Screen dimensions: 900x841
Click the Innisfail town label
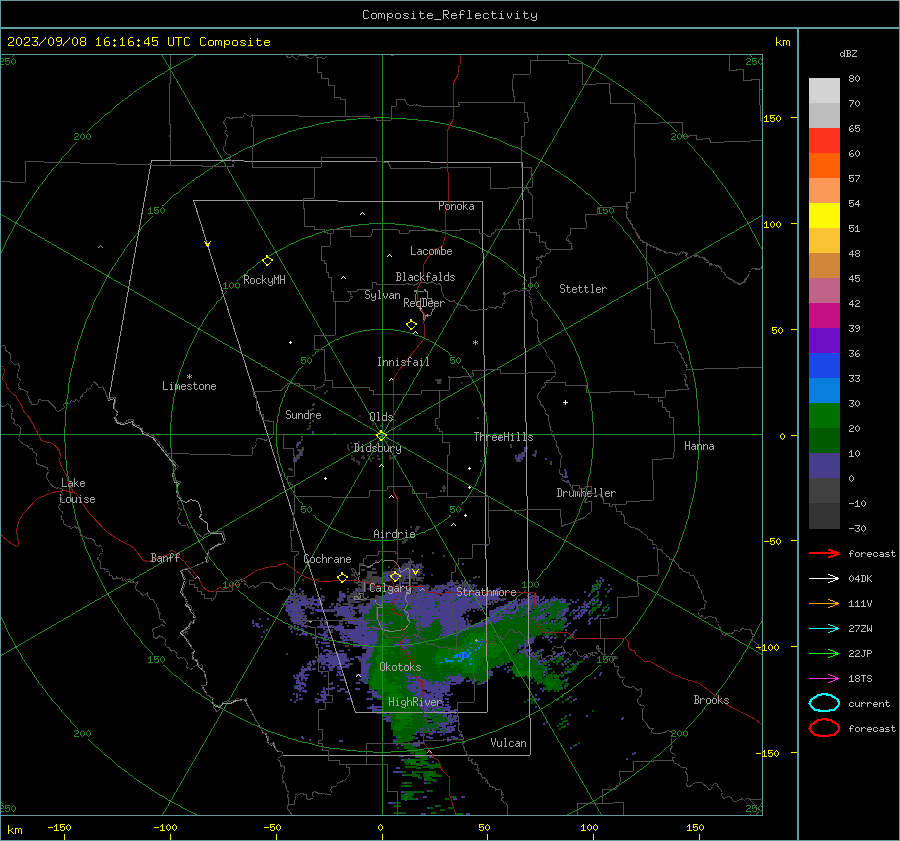coord(403,362)
